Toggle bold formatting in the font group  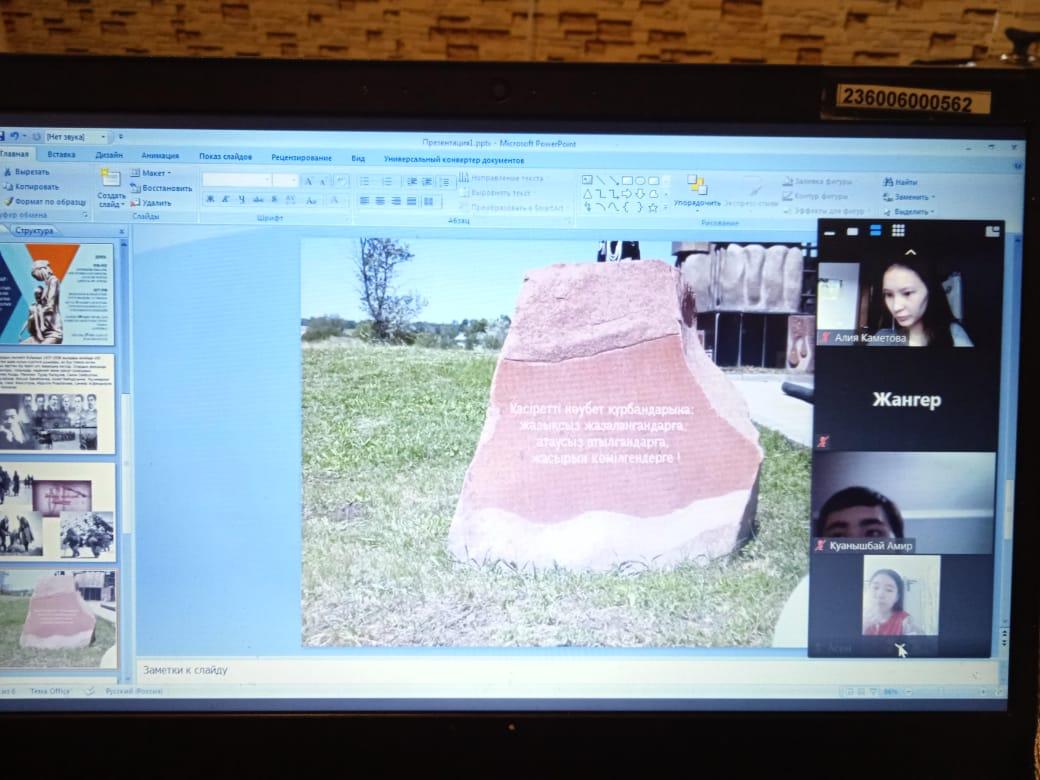tap(211, 200)
